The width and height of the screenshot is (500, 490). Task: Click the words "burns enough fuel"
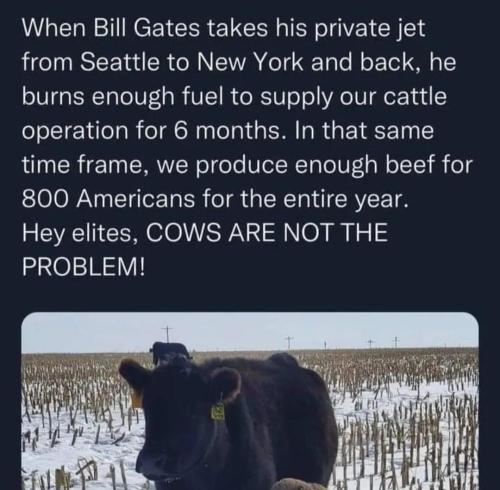coord(123,97)
